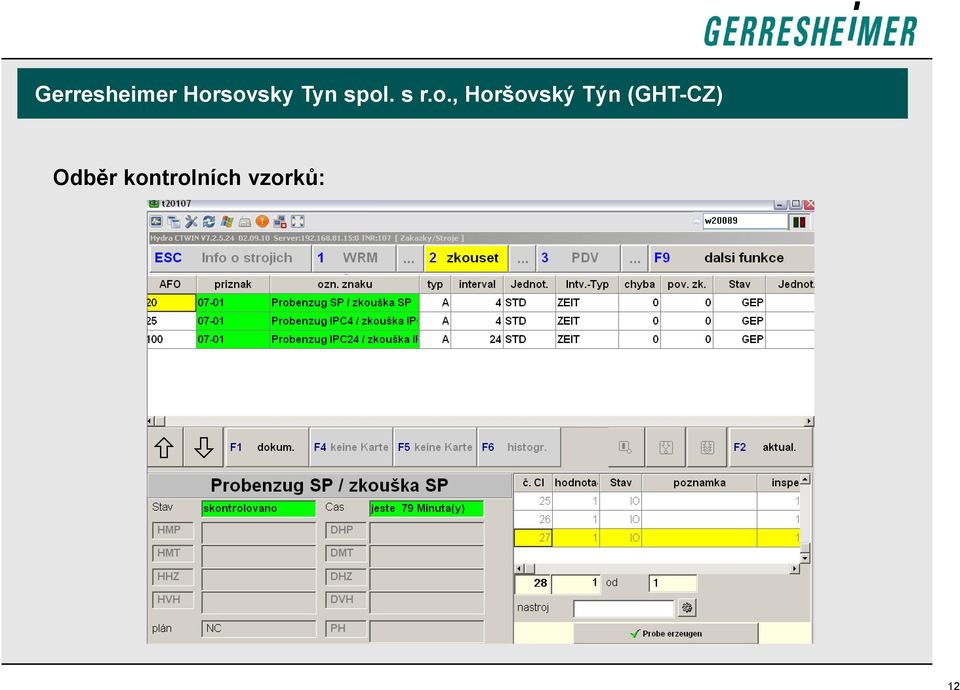
Task: Click the main table horizontal scrollbar right arrow
Action: (809, 421)
